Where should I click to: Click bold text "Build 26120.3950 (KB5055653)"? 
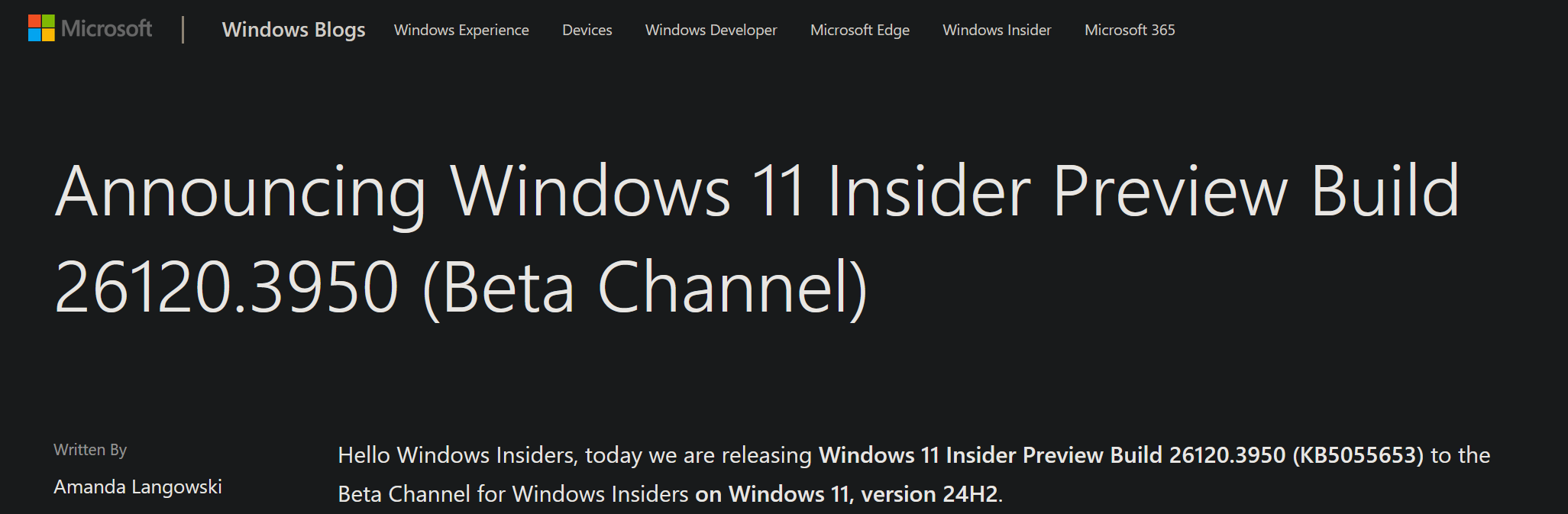point(1267,455)
